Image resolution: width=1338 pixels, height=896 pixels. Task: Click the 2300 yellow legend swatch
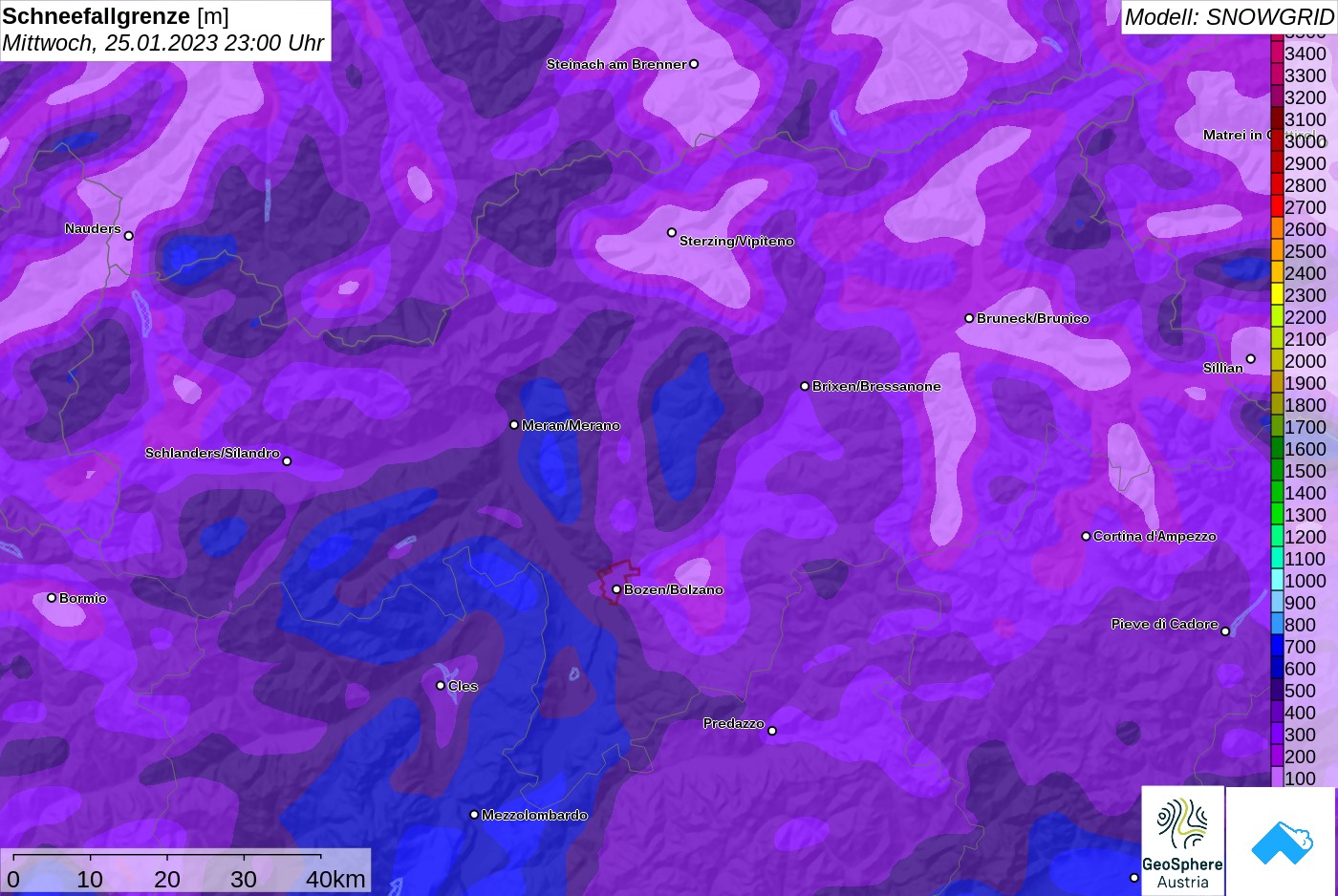1277,294
